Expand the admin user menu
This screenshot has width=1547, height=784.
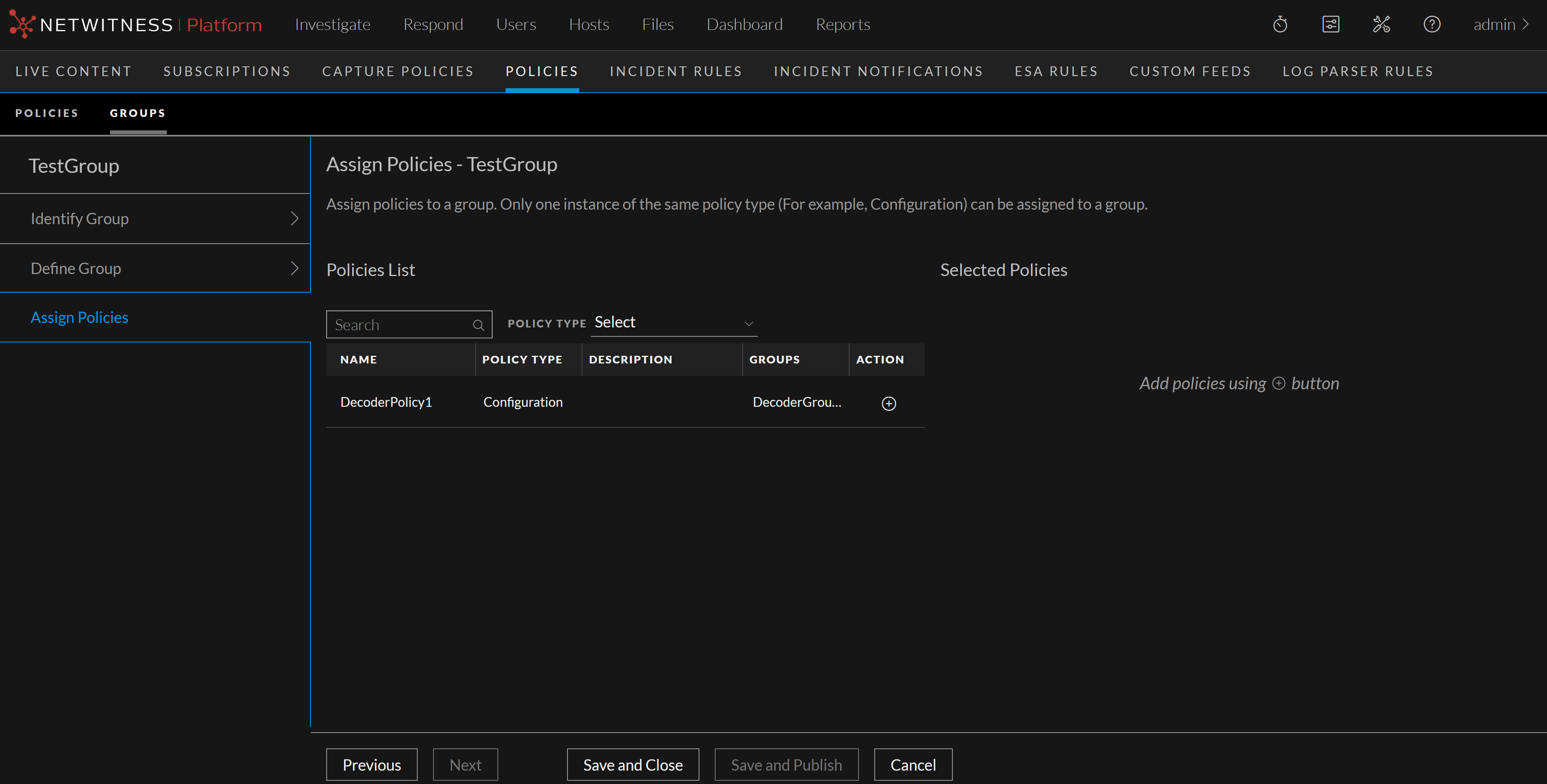[1500, 25]
